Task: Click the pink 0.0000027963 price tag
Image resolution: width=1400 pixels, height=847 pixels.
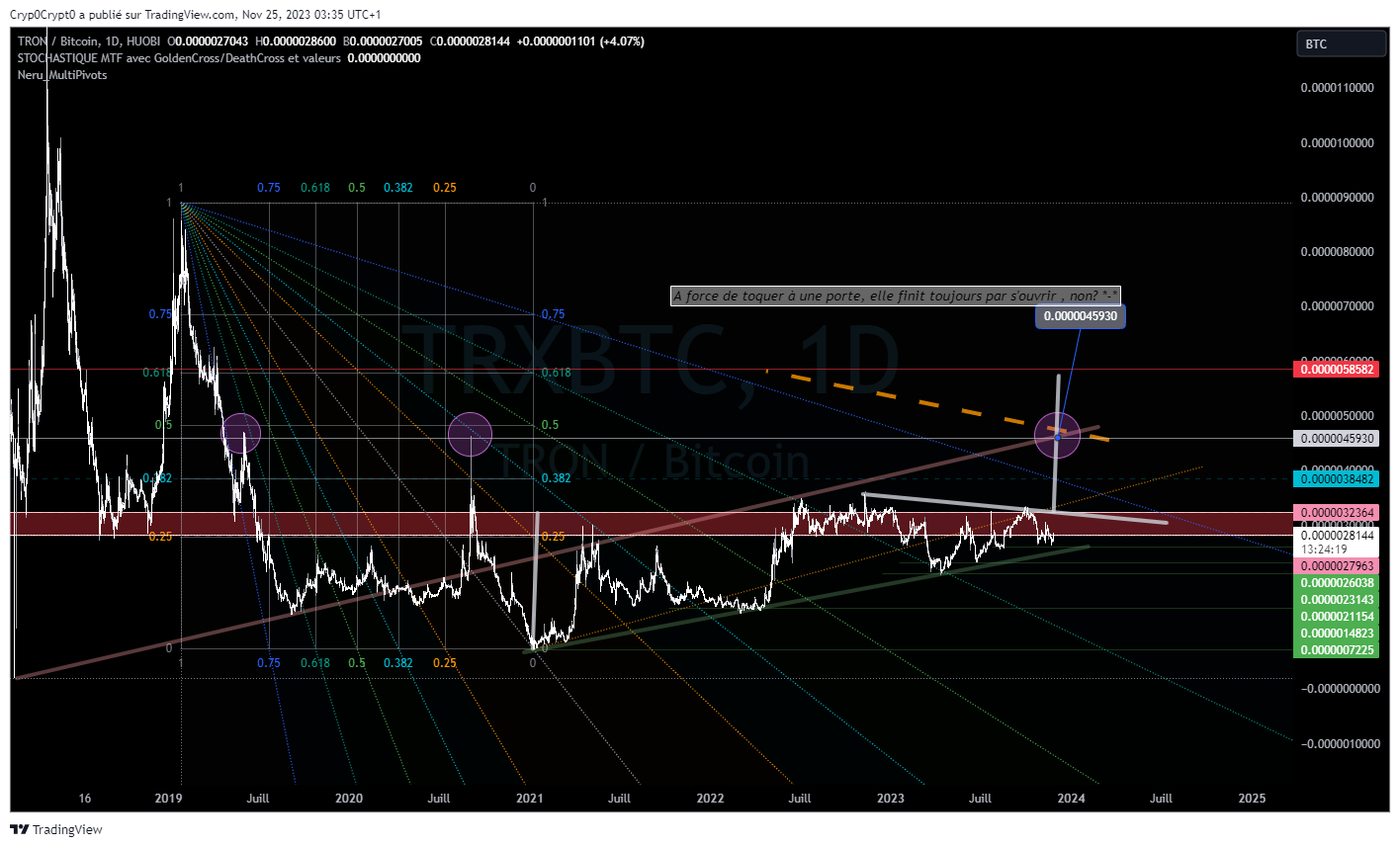Action: tap(1337, 565)
